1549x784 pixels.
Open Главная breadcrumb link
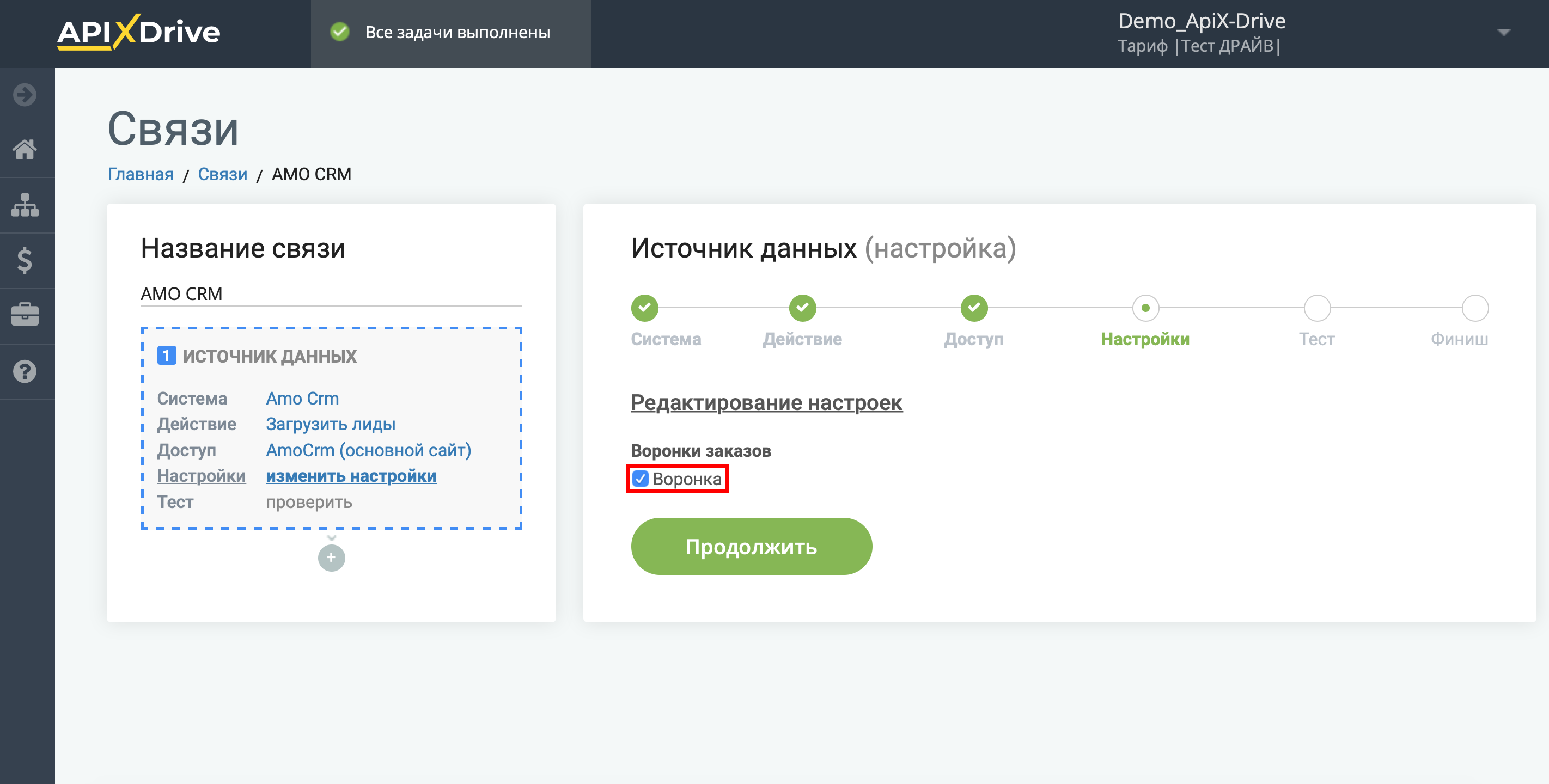pos(141,174)
